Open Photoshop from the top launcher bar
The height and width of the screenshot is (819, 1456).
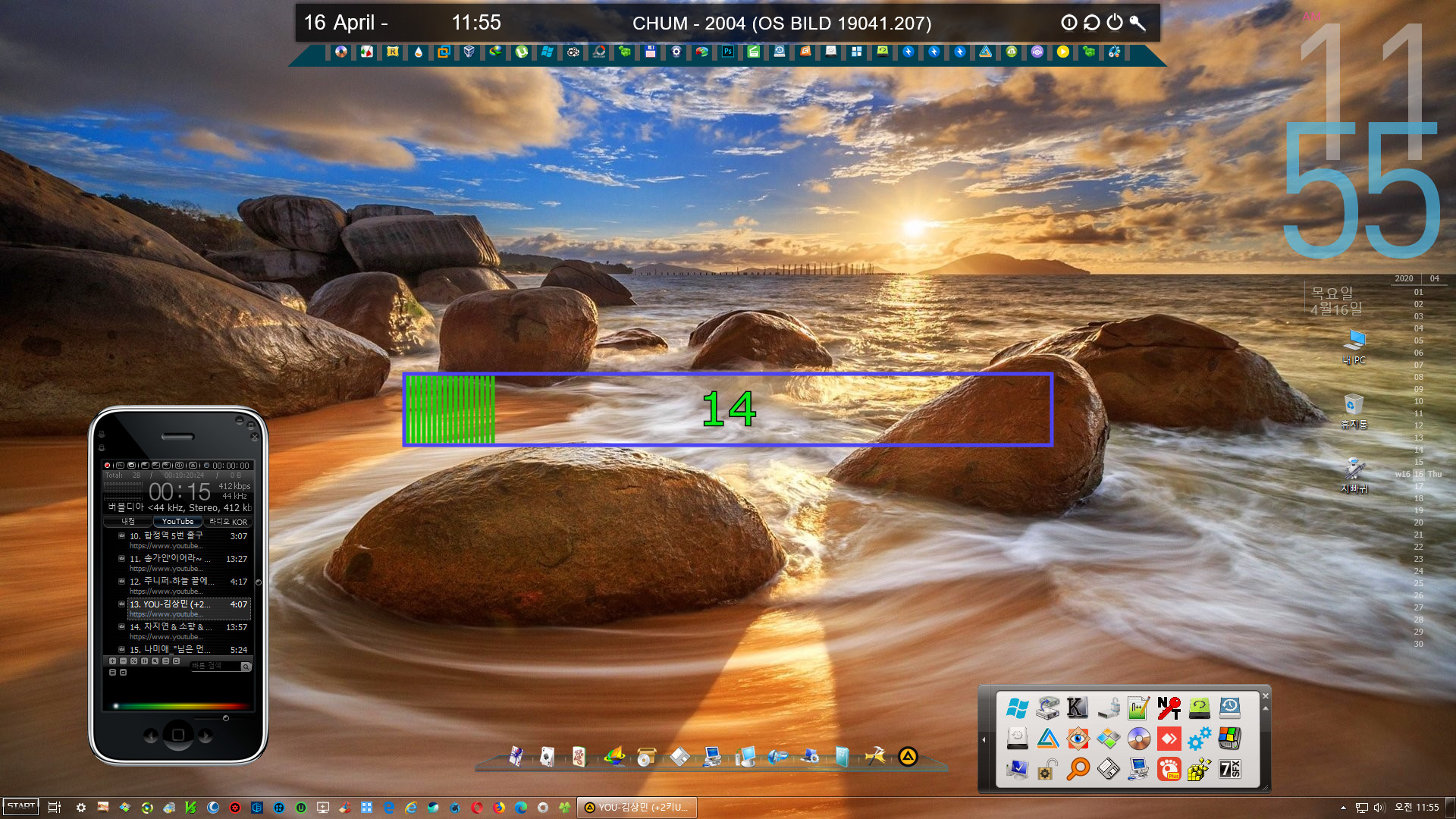[x=728, y=52]
